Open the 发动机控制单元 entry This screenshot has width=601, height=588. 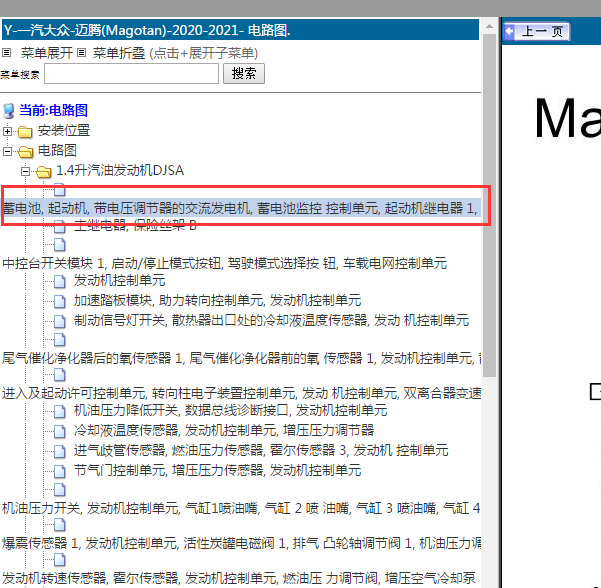click(x=120, y=281)
